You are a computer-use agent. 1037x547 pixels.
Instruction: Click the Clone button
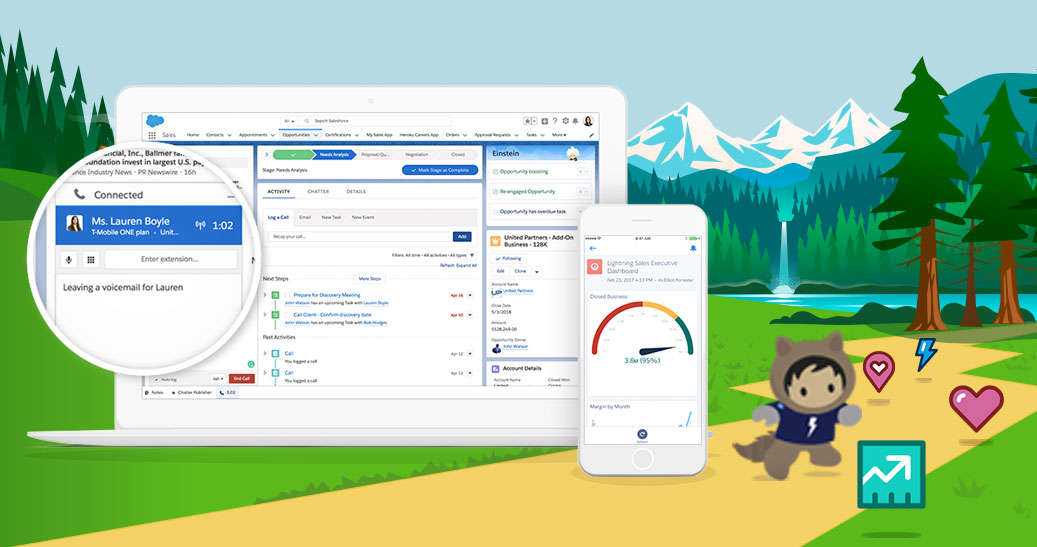point(520,272)
